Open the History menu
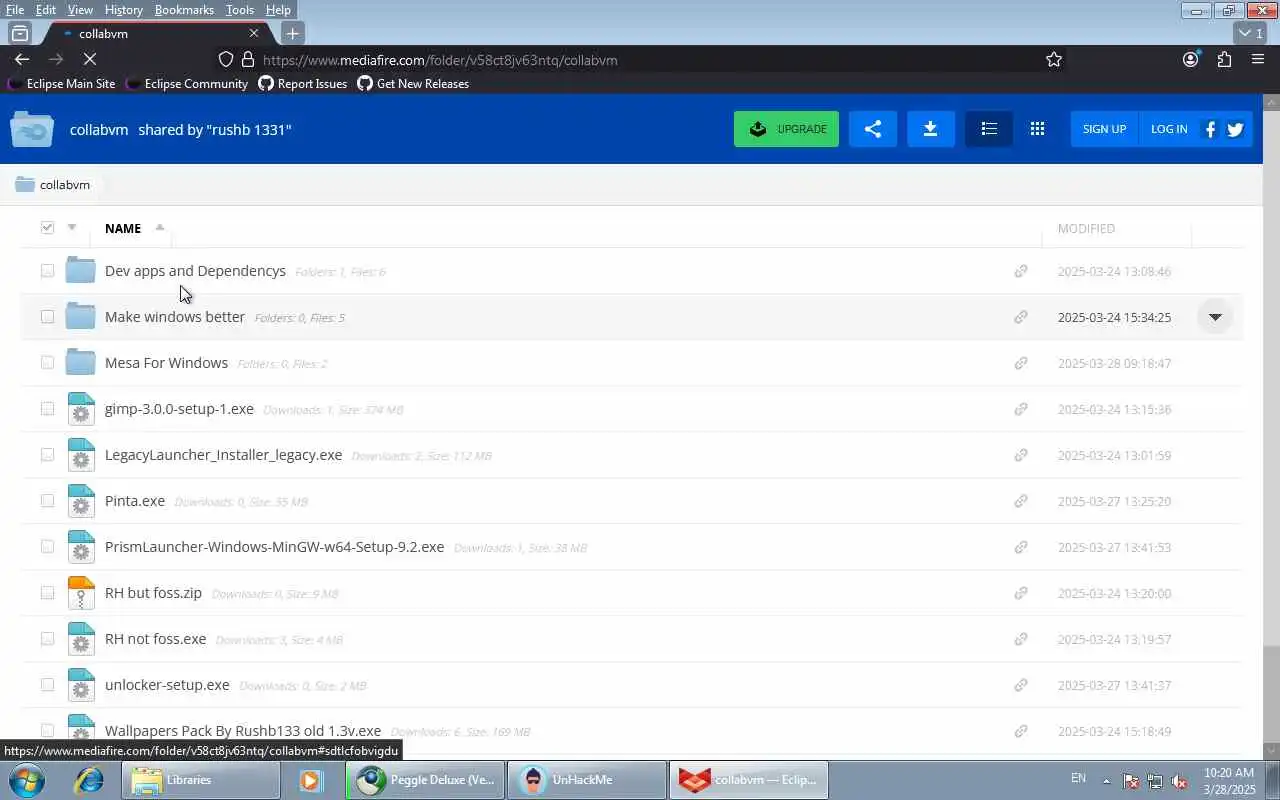Viewport: 1280px width, 800px height. point(123,9)
